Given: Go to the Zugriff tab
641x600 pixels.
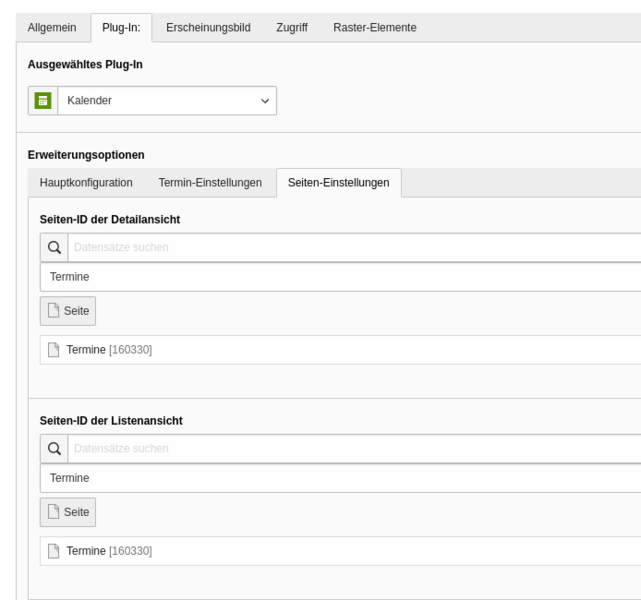Looking at the screenshot, I should 292,27.
